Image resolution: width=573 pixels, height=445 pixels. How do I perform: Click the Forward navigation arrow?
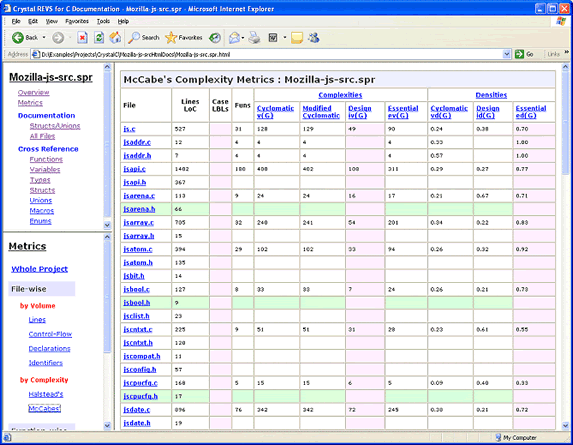pos(58,37)
